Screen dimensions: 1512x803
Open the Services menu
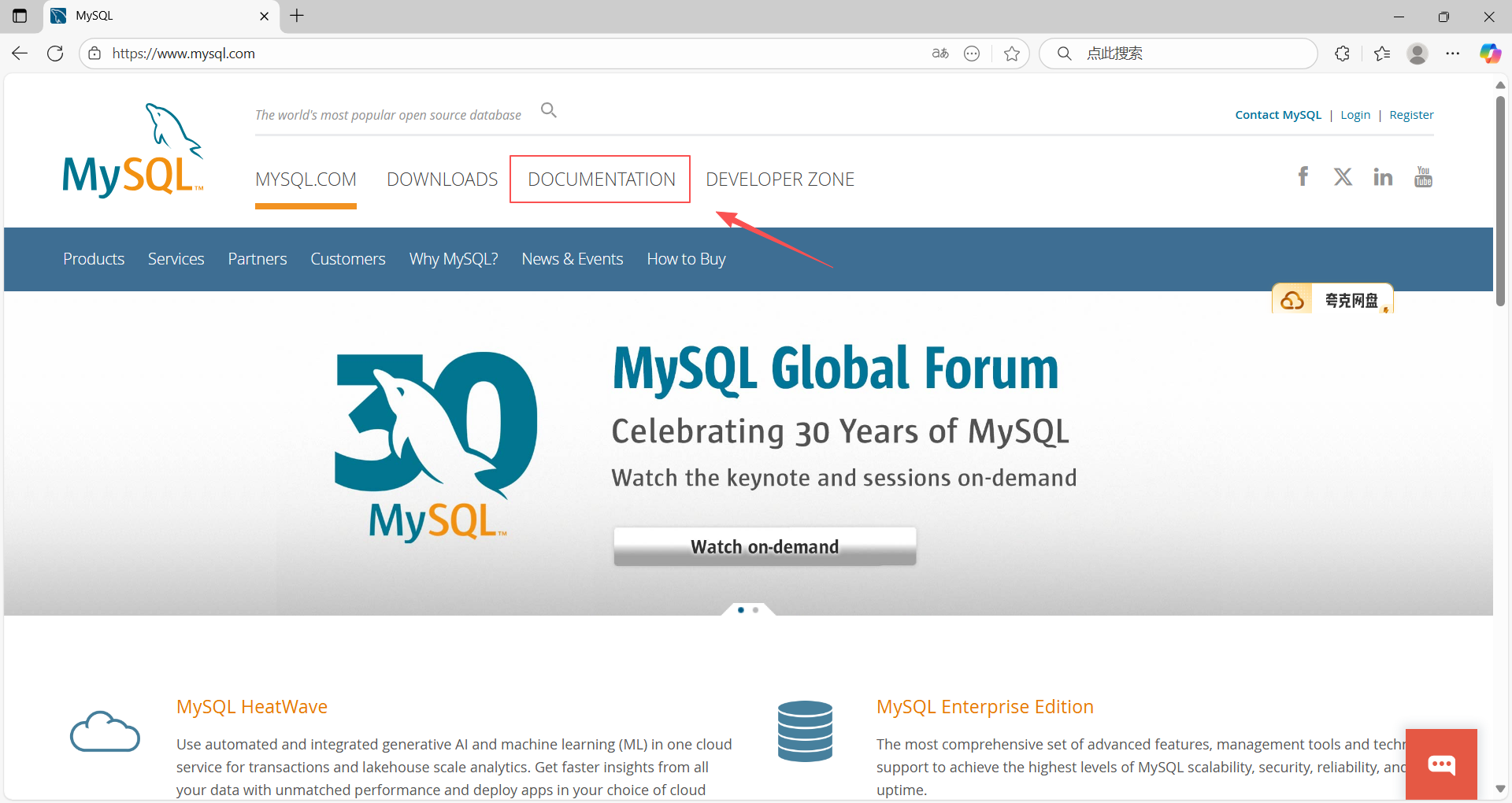pyautogui.click(x=176, y=259)
